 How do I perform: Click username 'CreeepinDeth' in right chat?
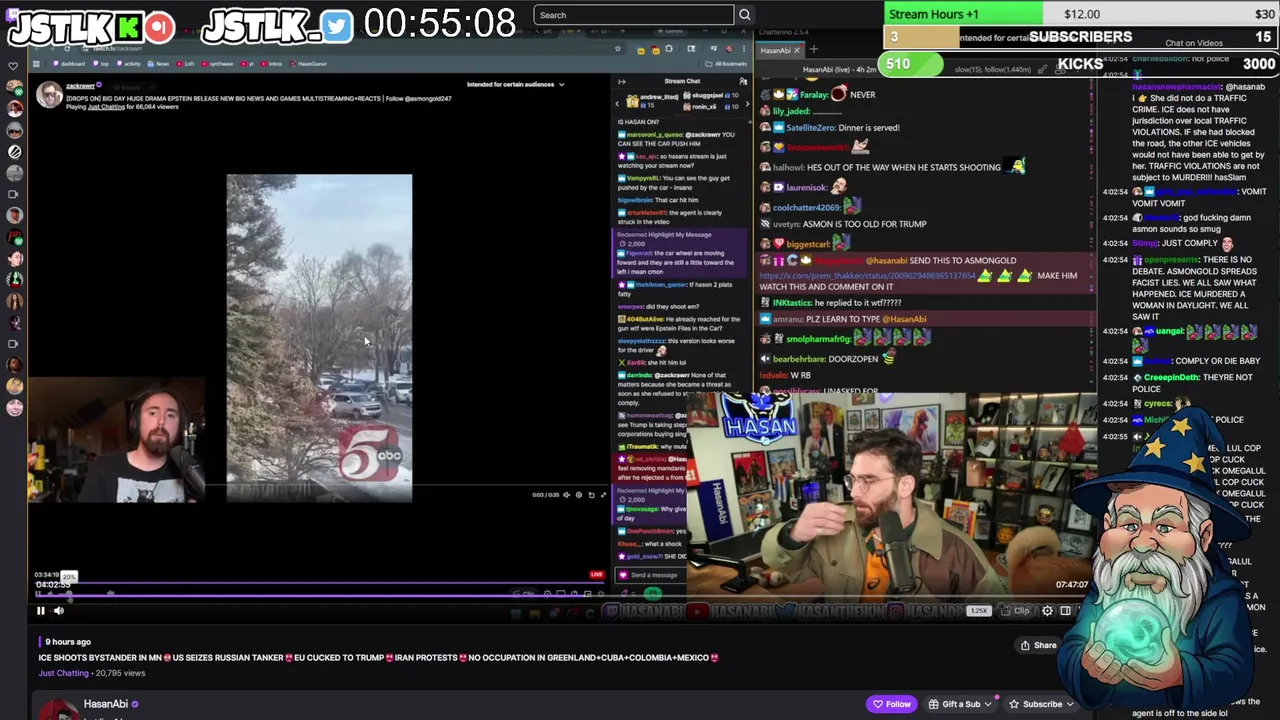point(1171,378)
